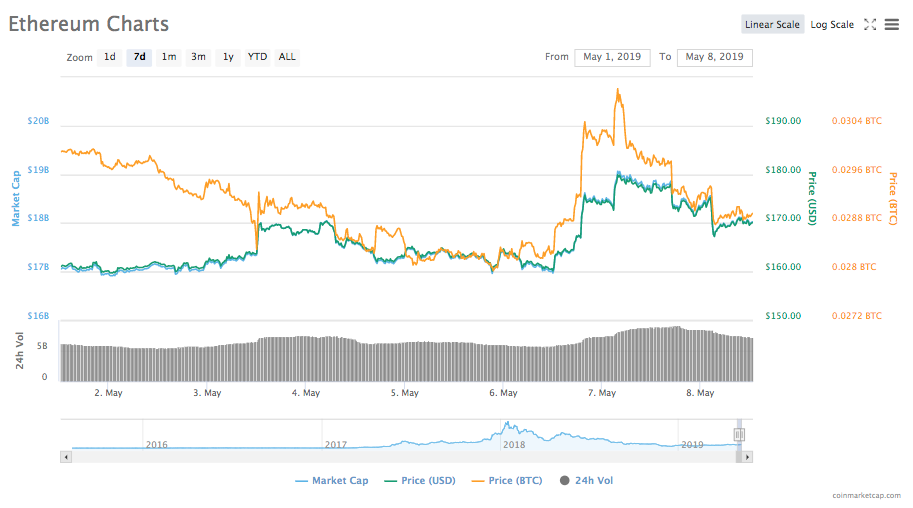Viewport: 913px width, 508px height.
Task: Toggle Price (BTC) series in legend
Action: coord(507,481)
